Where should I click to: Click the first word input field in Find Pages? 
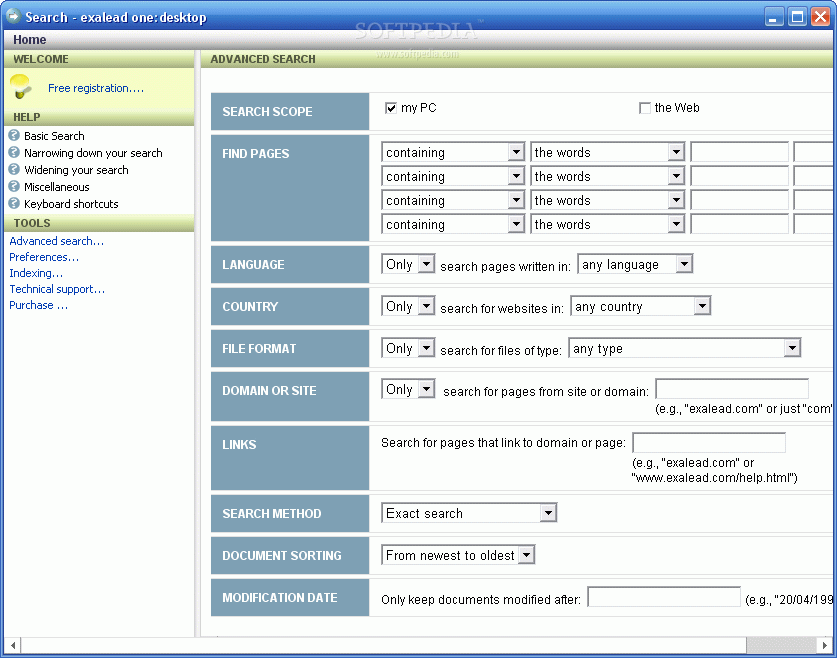click(x=739, y=152)
